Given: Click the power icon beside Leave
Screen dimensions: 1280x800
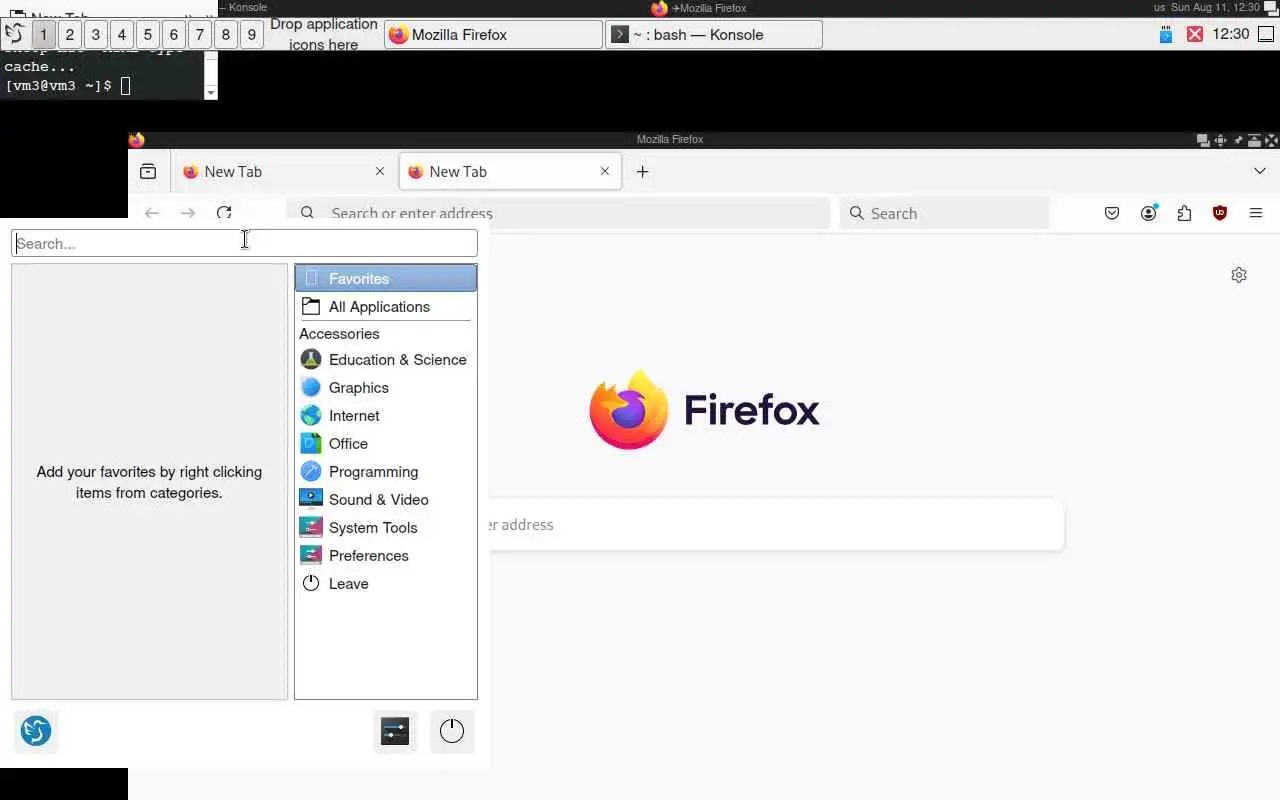Looking at the screenshot, I should (x=311, y=584).
